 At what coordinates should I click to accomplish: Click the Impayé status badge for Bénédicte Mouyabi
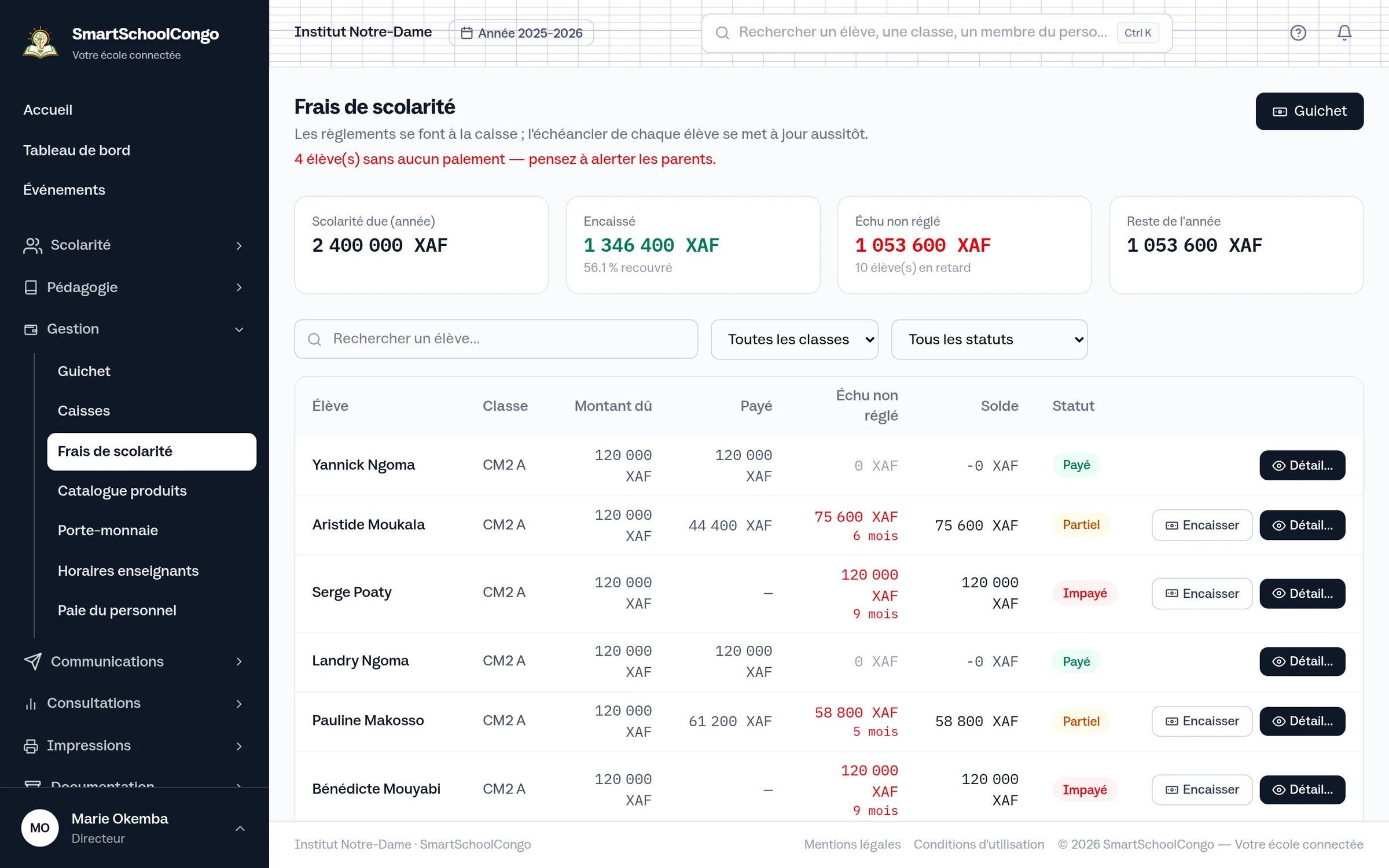(x=1085, y=790)
